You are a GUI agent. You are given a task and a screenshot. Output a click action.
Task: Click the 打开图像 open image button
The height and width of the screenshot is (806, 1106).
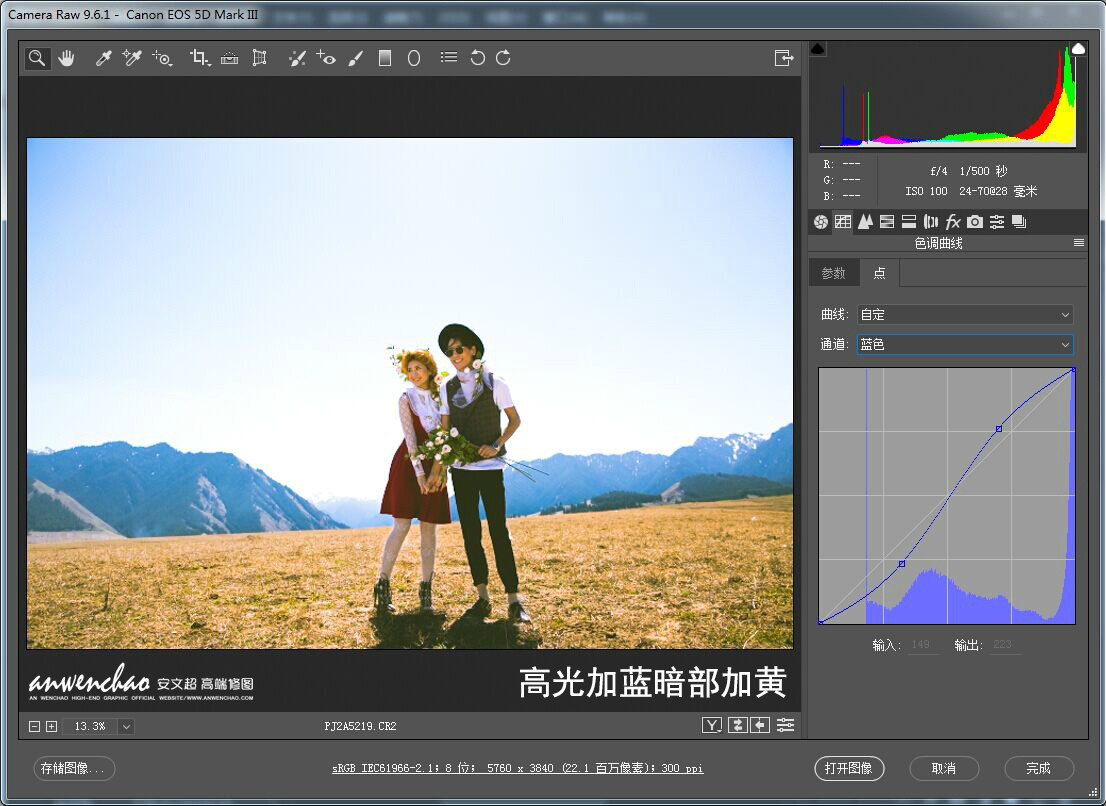(x=849, y=768)
